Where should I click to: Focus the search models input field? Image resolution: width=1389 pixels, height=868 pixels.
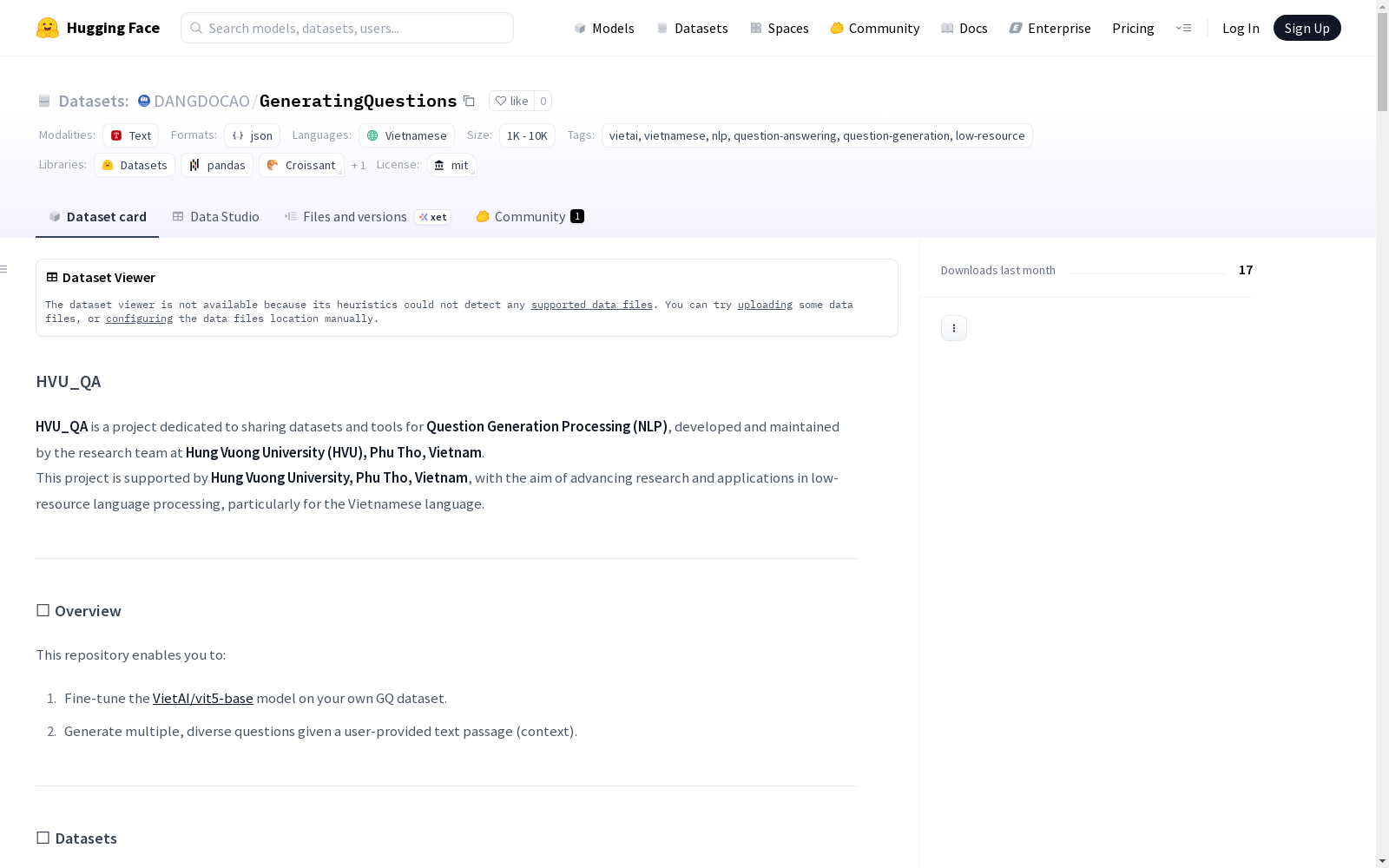tap(347, 28)
